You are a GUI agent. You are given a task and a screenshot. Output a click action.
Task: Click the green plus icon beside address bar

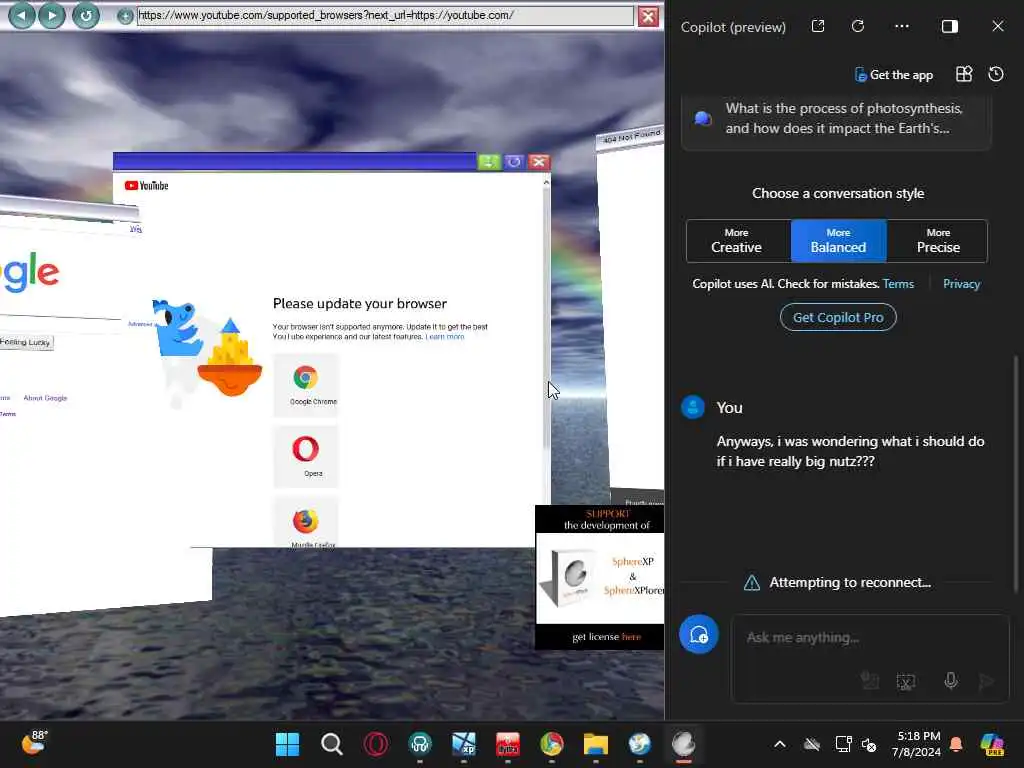coord(125,16)
